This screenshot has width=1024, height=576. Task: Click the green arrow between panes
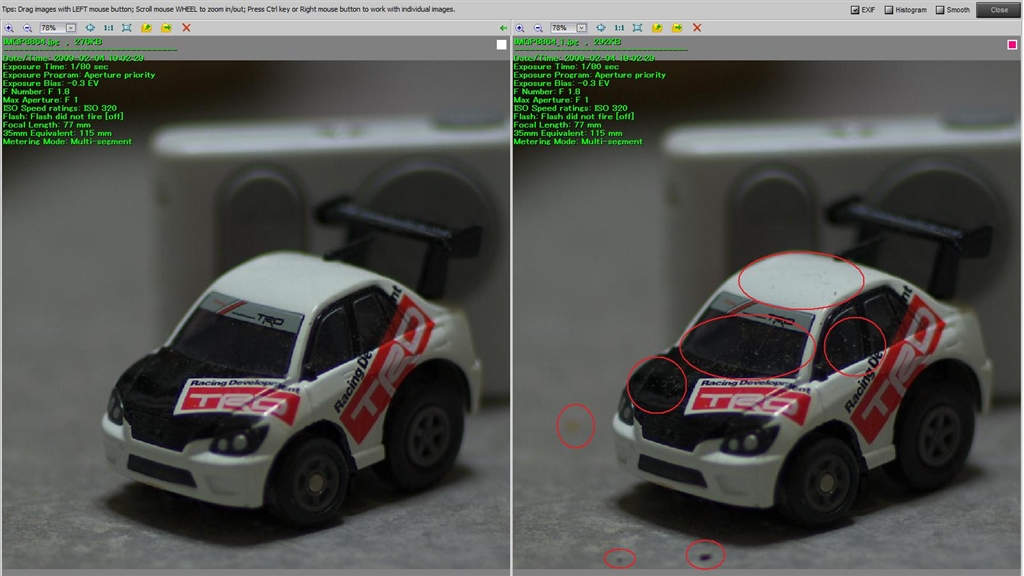tap(503, 28)
